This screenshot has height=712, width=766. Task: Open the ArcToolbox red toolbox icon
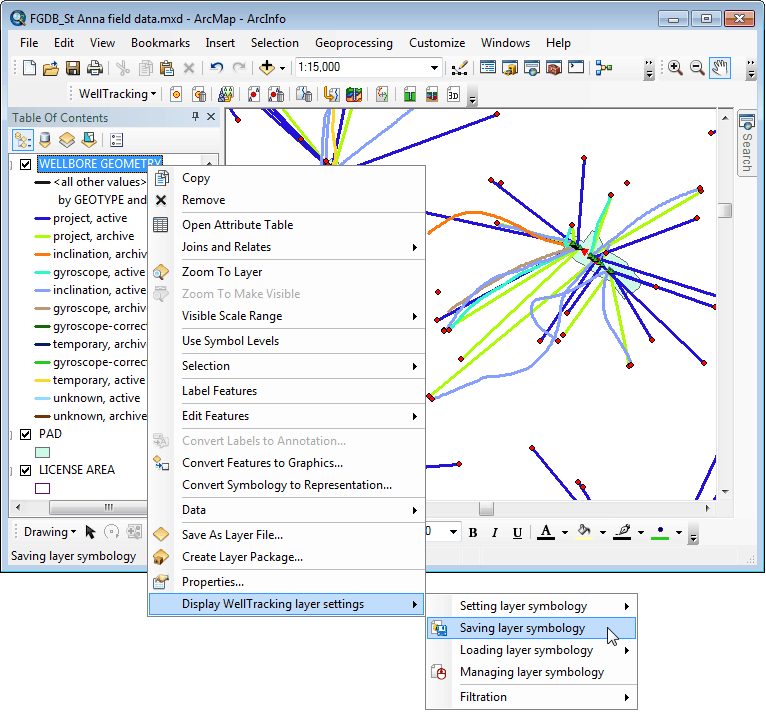pyautogui.click(x=554, y=68)
